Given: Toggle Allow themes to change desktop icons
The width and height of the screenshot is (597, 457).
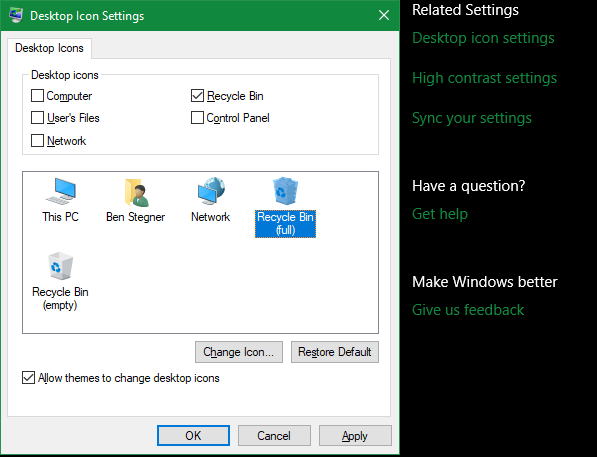Looking at the screenshot, I should click(x=29, y=378).
